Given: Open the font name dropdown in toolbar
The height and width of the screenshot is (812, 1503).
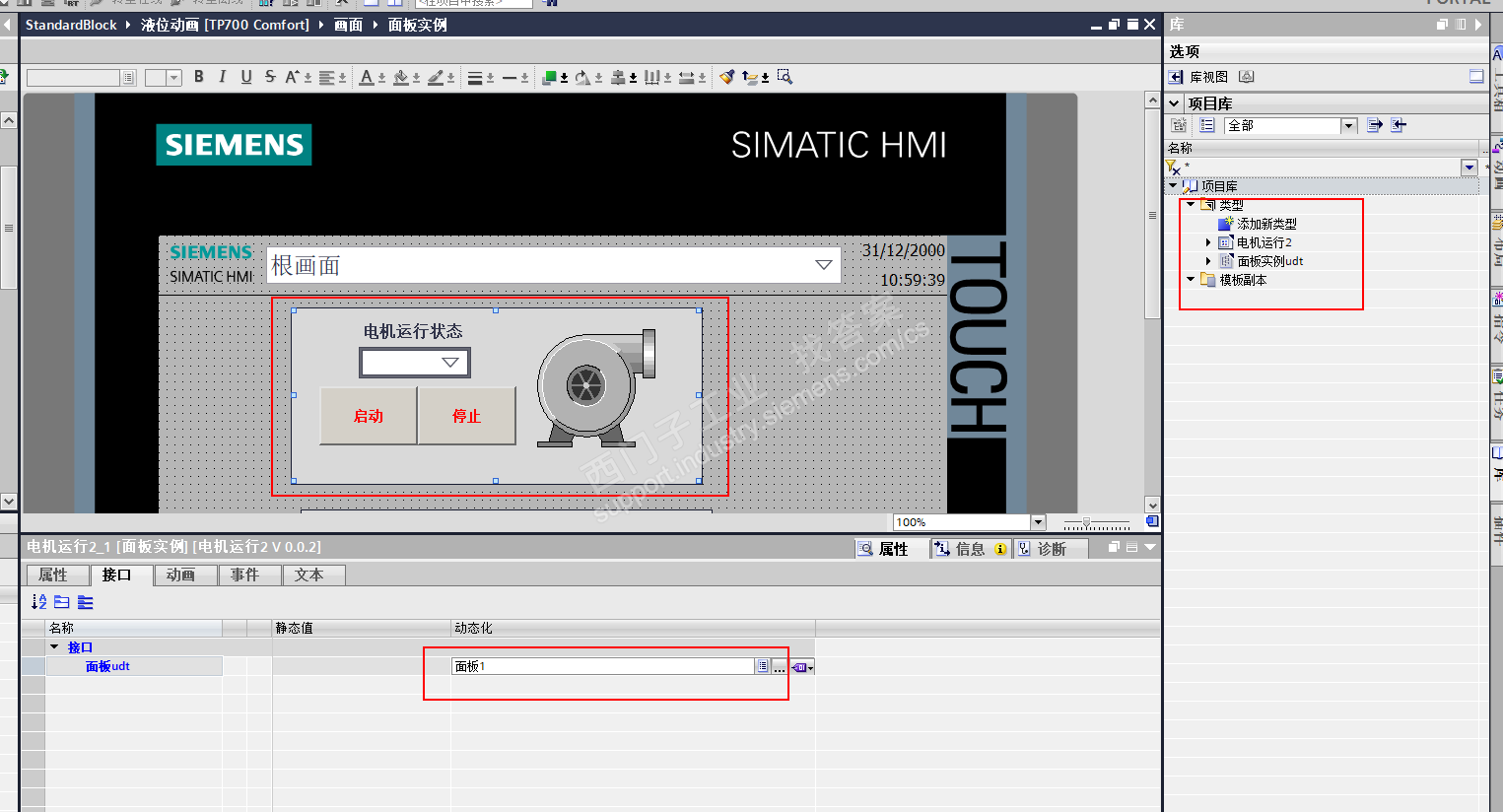Looking at the screenshot, I should [x=128, y=78].
